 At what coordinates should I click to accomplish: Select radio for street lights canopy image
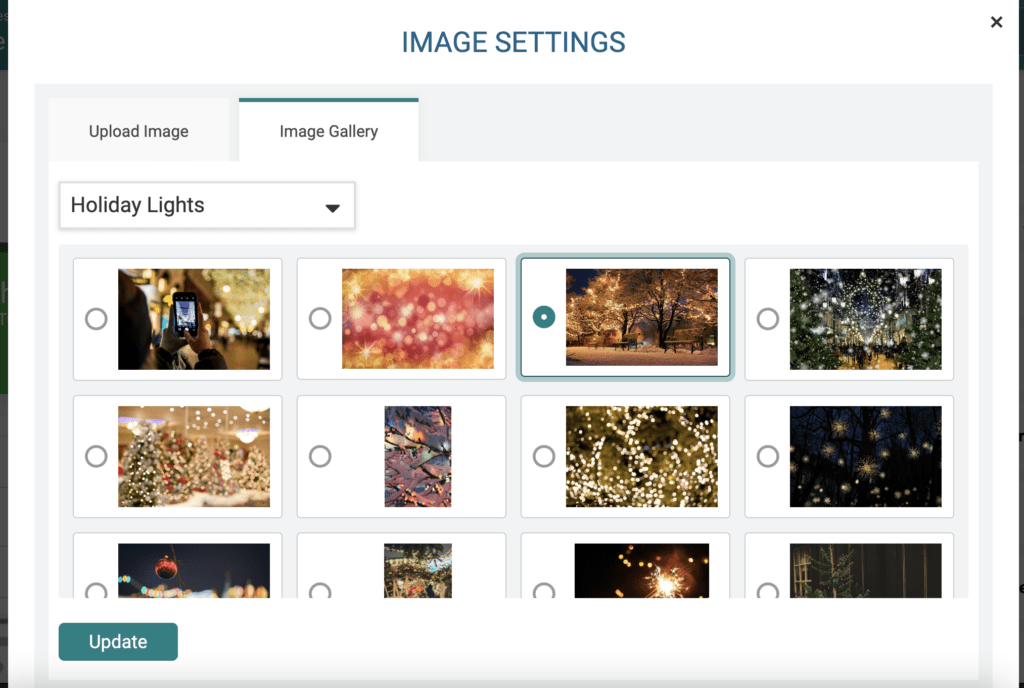[x=768, y=319]
